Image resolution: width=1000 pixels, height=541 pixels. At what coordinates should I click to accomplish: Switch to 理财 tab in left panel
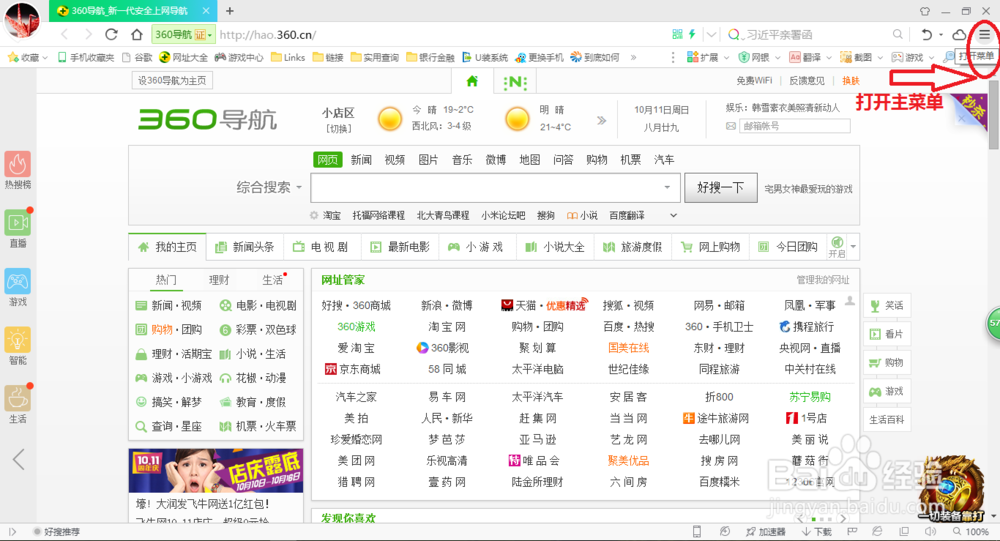pyautogui.click(x=219, y=280)
